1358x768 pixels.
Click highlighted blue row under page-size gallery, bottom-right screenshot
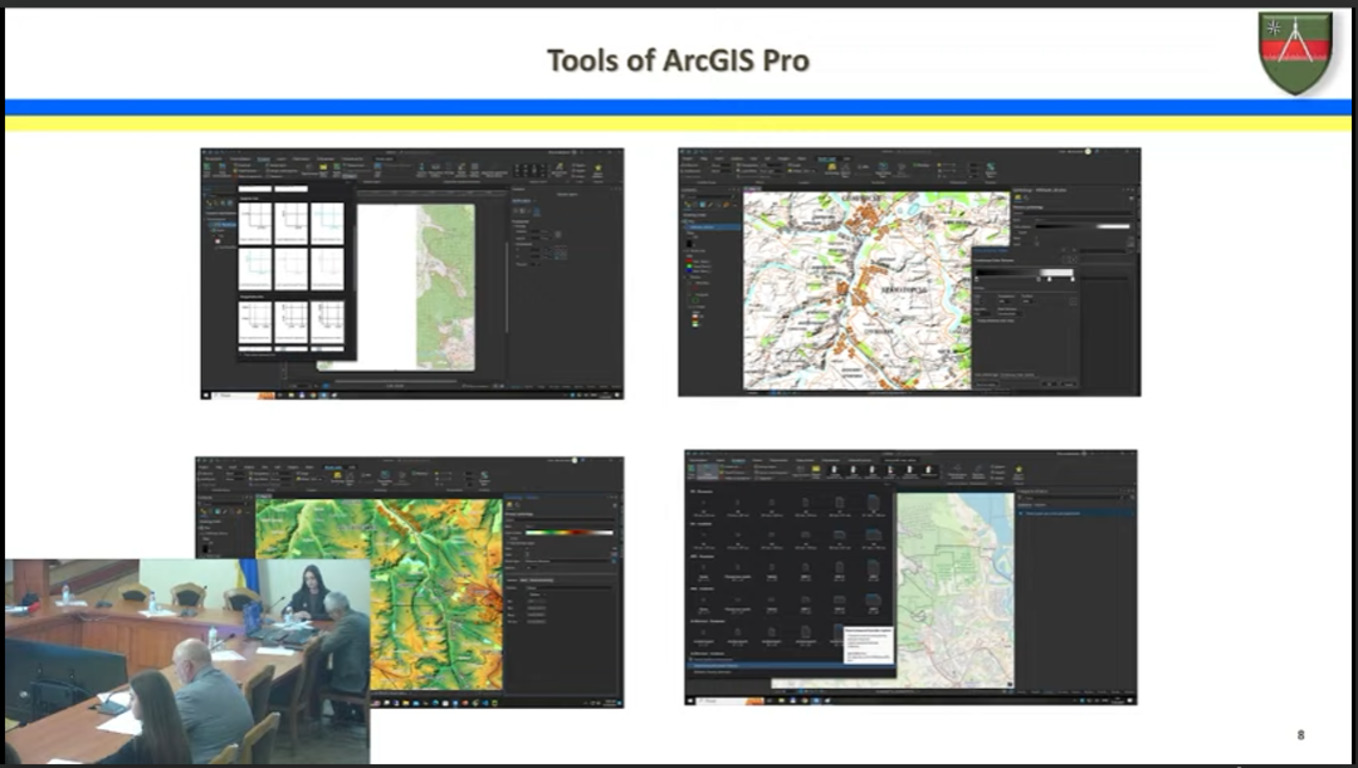click(x=789, y=665)
